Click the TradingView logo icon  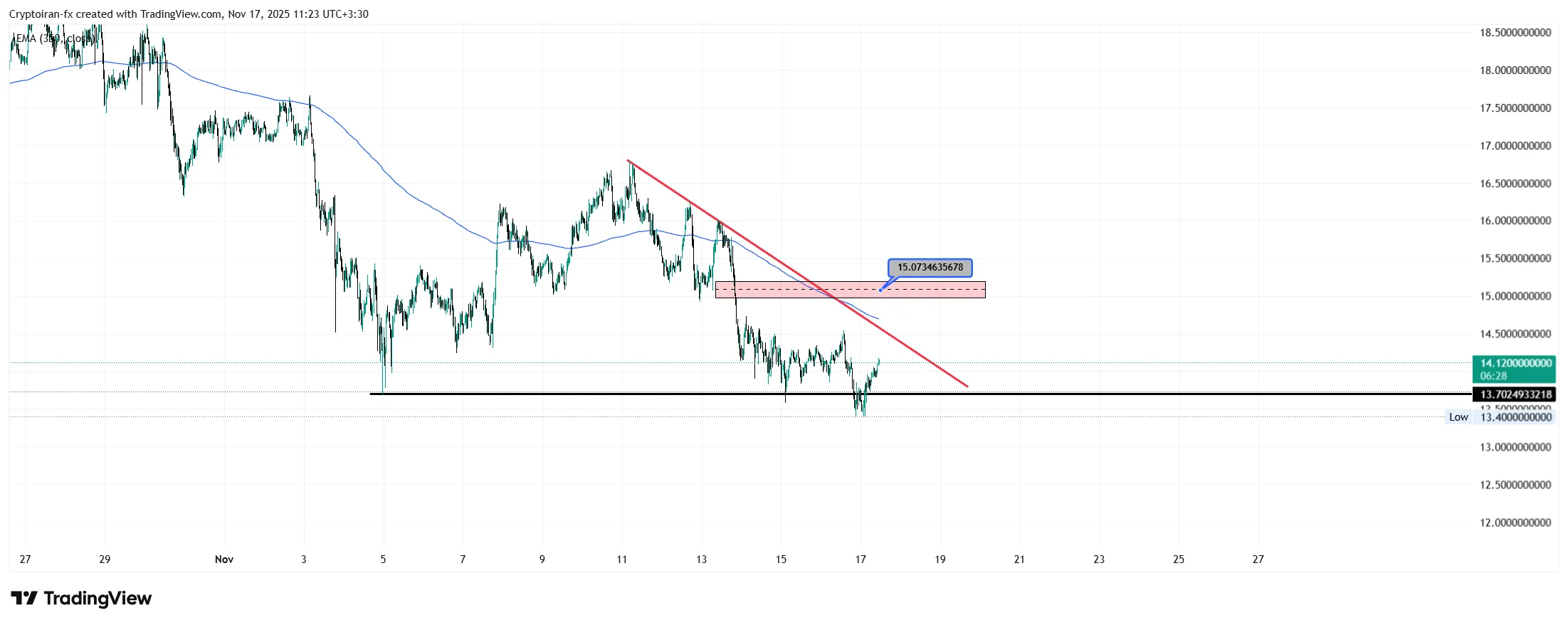pyautogui.click(x=23, y=598)
